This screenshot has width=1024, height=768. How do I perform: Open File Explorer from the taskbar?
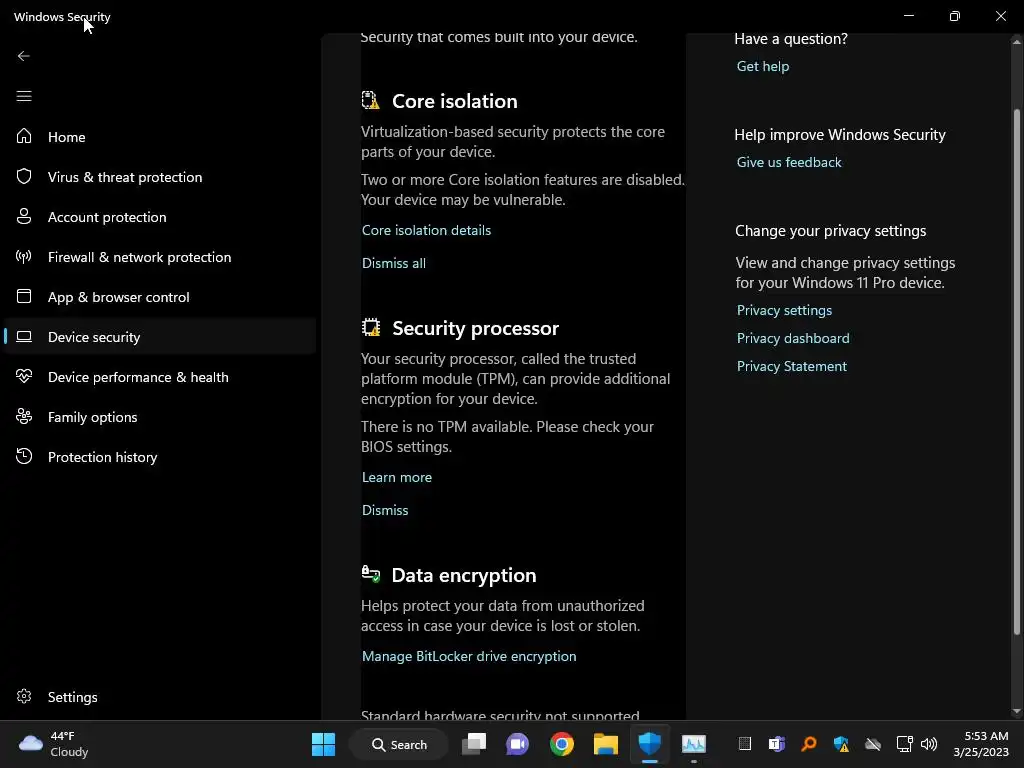point(605,744)
